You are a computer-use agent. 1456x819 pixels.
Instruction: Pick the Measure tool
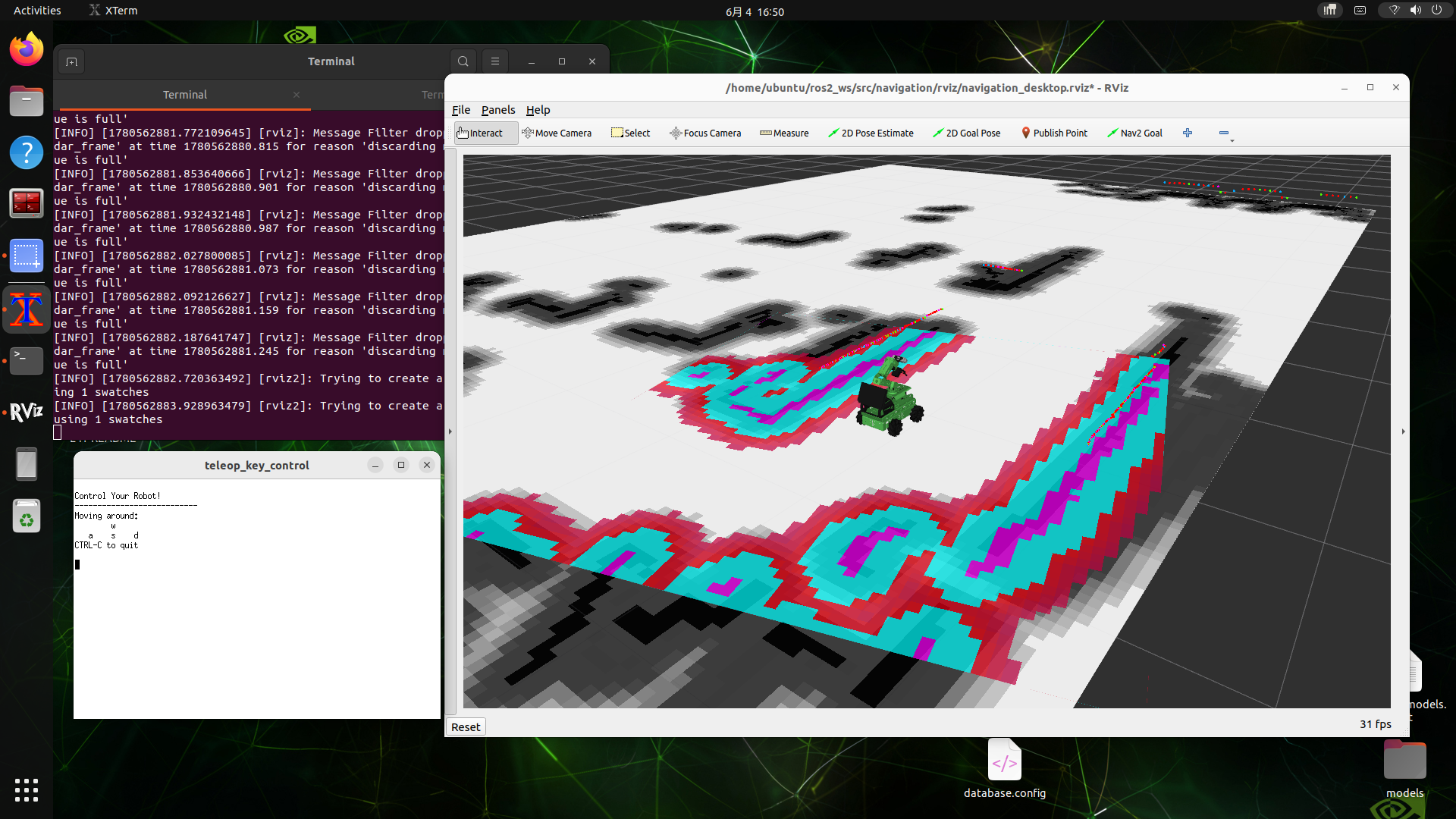point(784,133)
